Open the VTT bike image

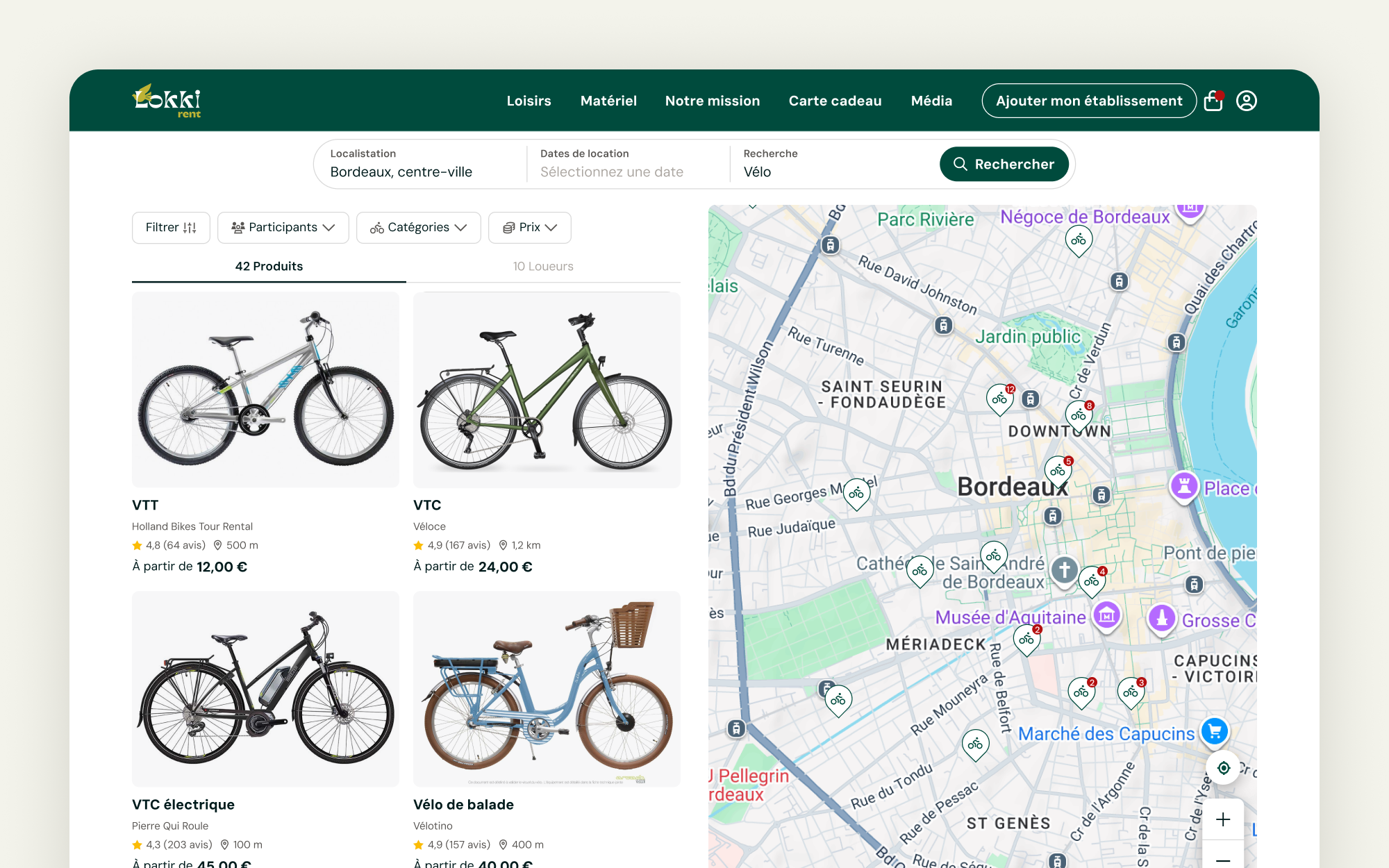pos(265,390)
